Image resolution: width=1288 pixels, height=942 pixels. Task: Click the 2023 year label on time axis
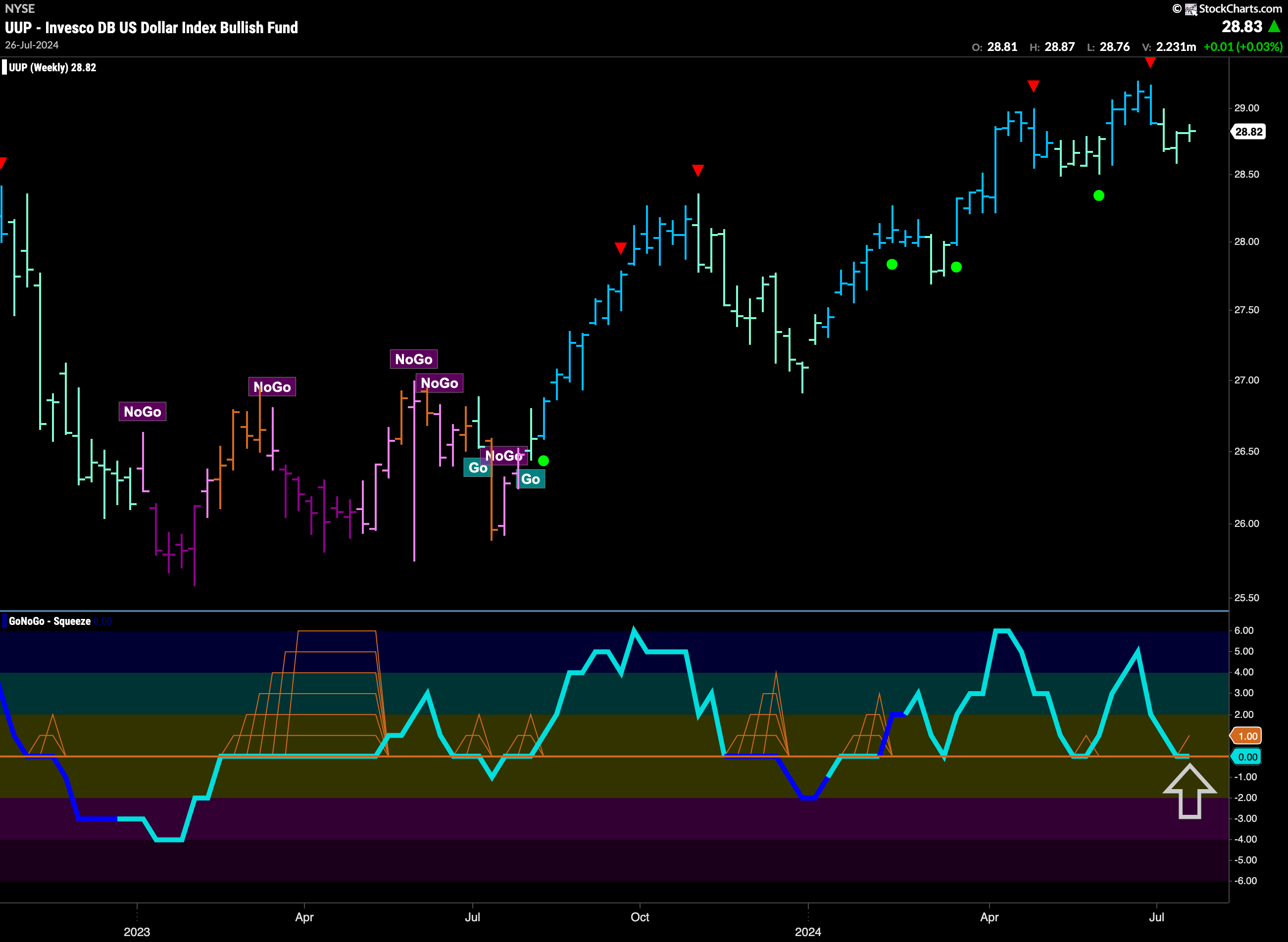click(x=137, y=932)
